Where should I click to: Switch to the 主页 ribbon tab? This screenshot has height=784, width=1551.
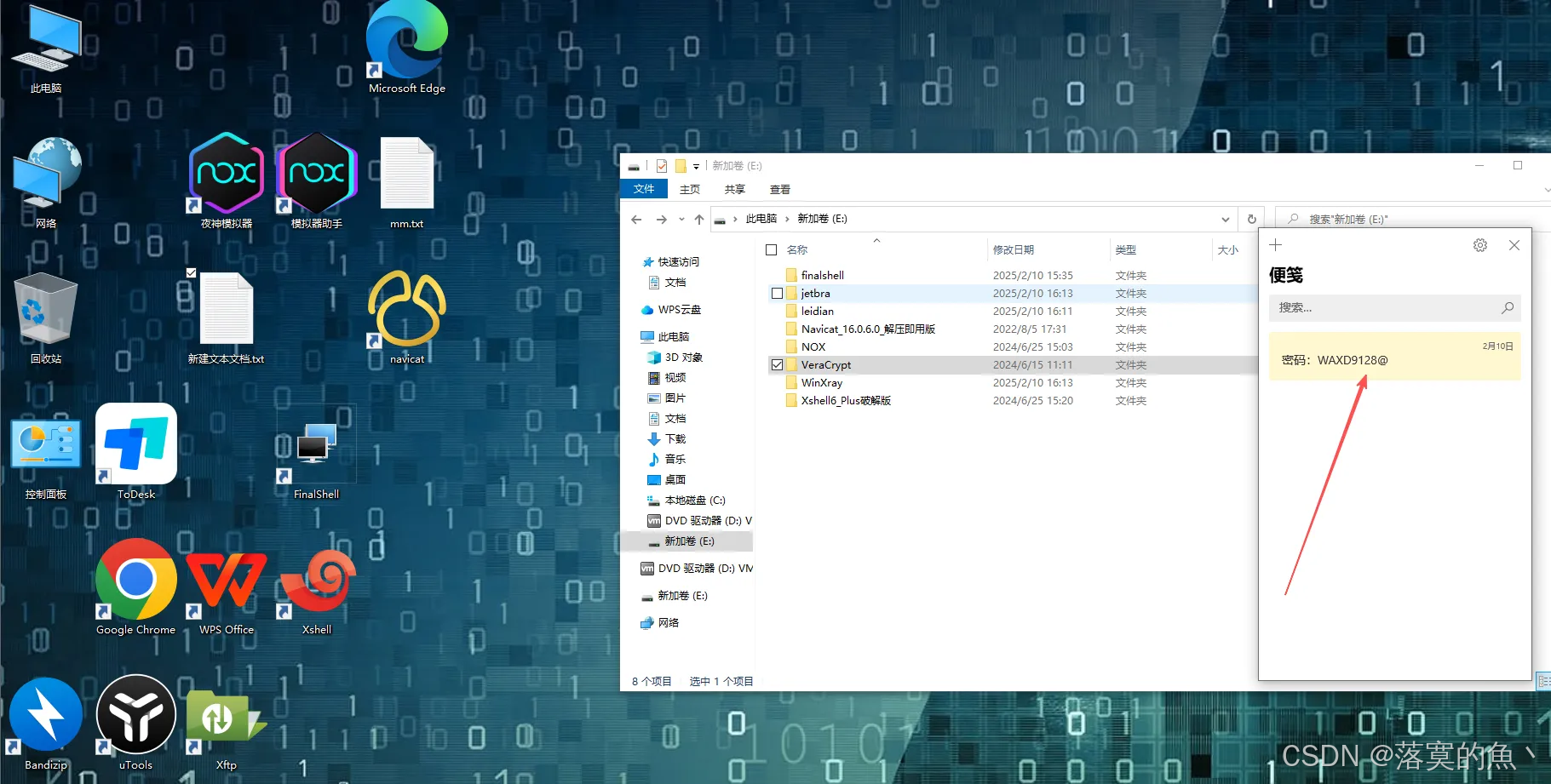point(690,189)
